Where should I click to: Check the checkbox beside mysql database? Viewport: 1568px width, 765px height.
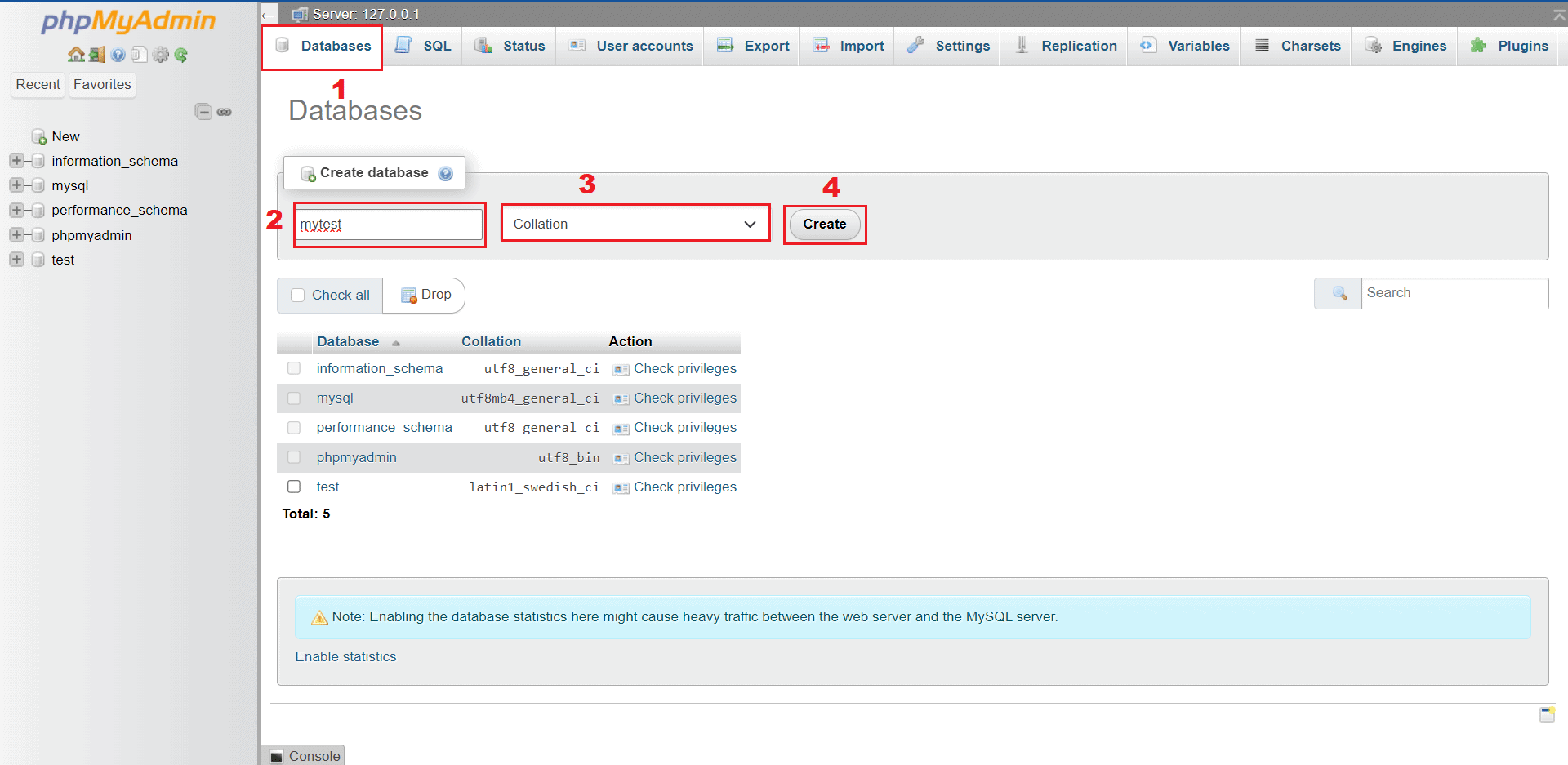[x=293, y=398]
